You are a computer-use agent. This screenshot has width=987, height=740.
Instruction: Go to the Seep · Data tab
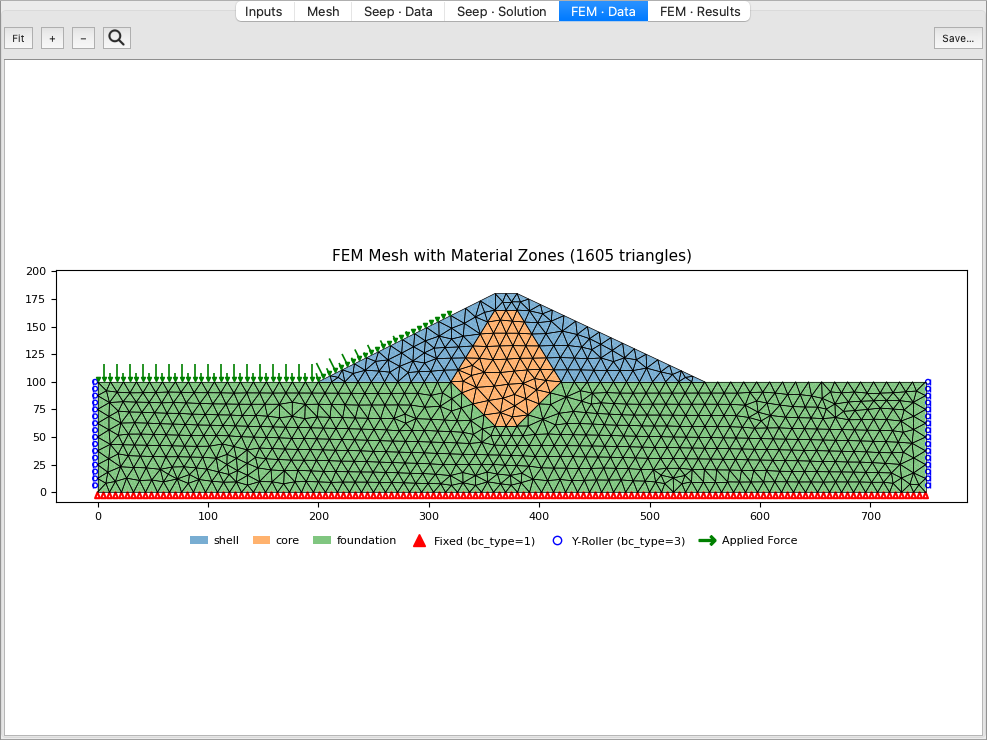click(398, 11)
